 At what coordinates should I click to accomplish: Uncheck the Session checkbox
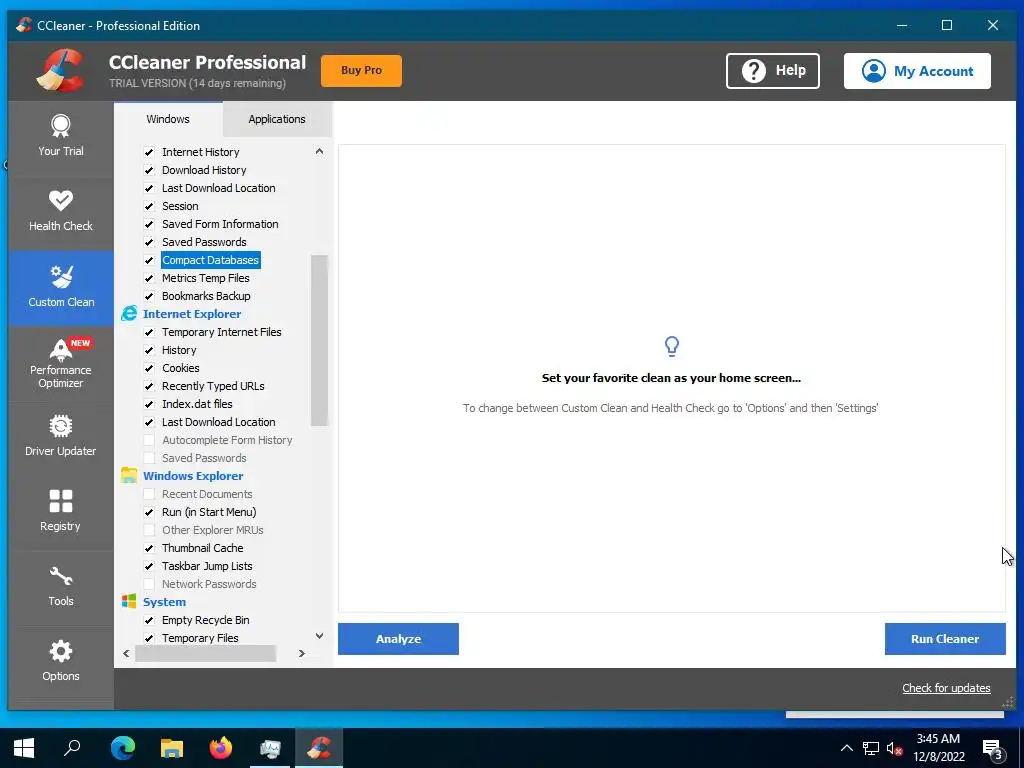point(149,206)
